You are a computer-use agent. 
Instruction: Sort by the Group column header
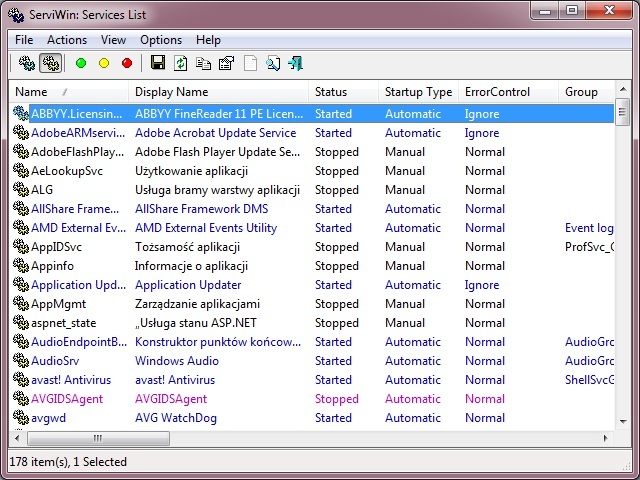(x=586, y=92)
